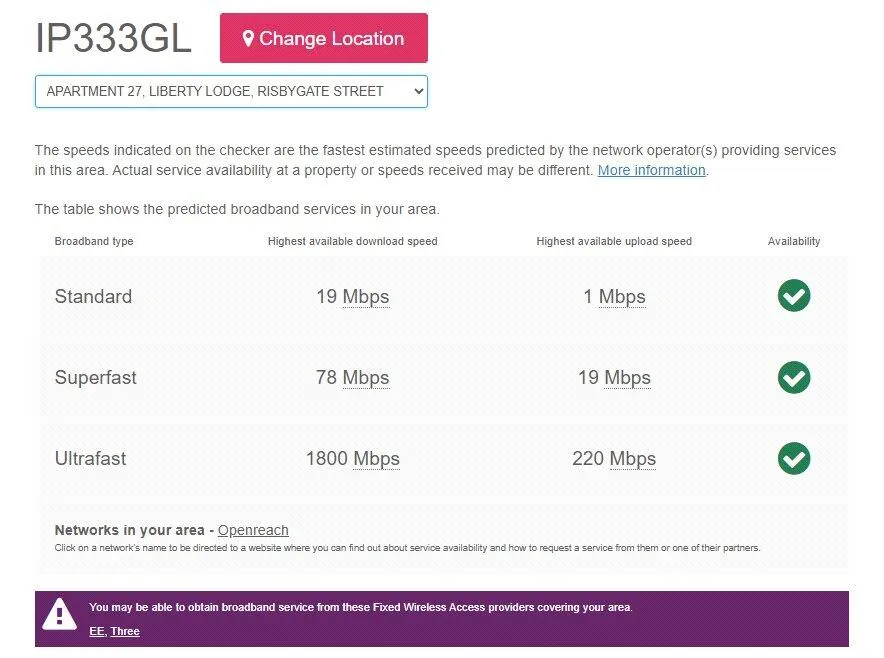Click Mbps abbreviation beside Ultrafast 1800 download

(x=376, y=459)
